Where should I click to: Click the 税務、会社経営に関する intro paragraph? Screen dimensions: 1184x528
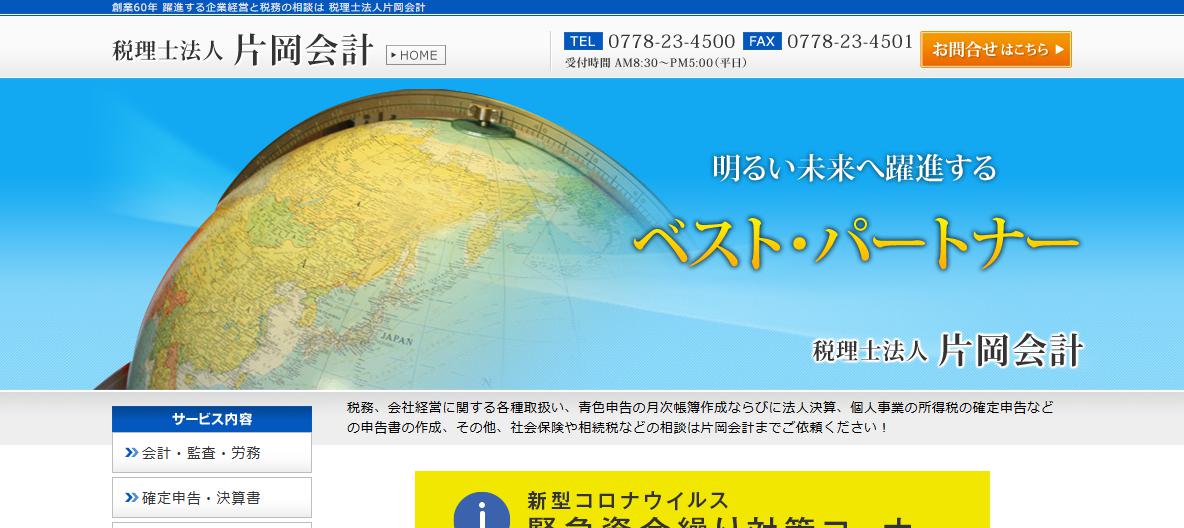tap(700, 418)
